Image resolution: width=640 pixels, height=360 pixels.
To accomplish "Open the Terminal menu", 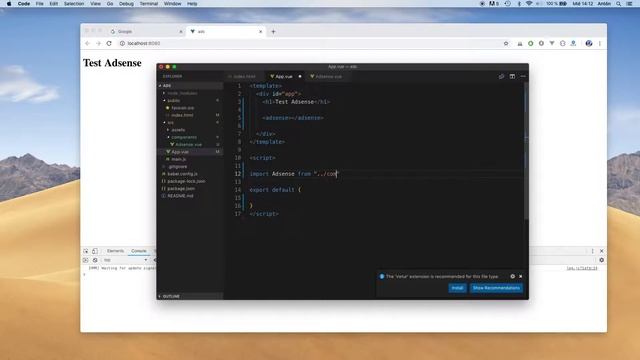I will (149, 4).
